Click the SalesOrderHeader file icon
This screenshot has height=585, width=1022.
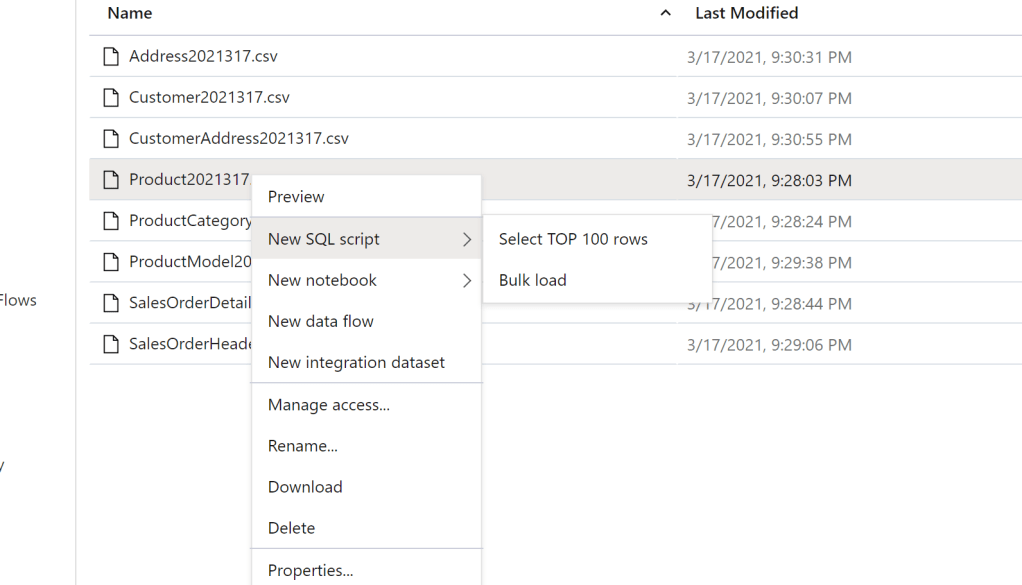(111, 344)
